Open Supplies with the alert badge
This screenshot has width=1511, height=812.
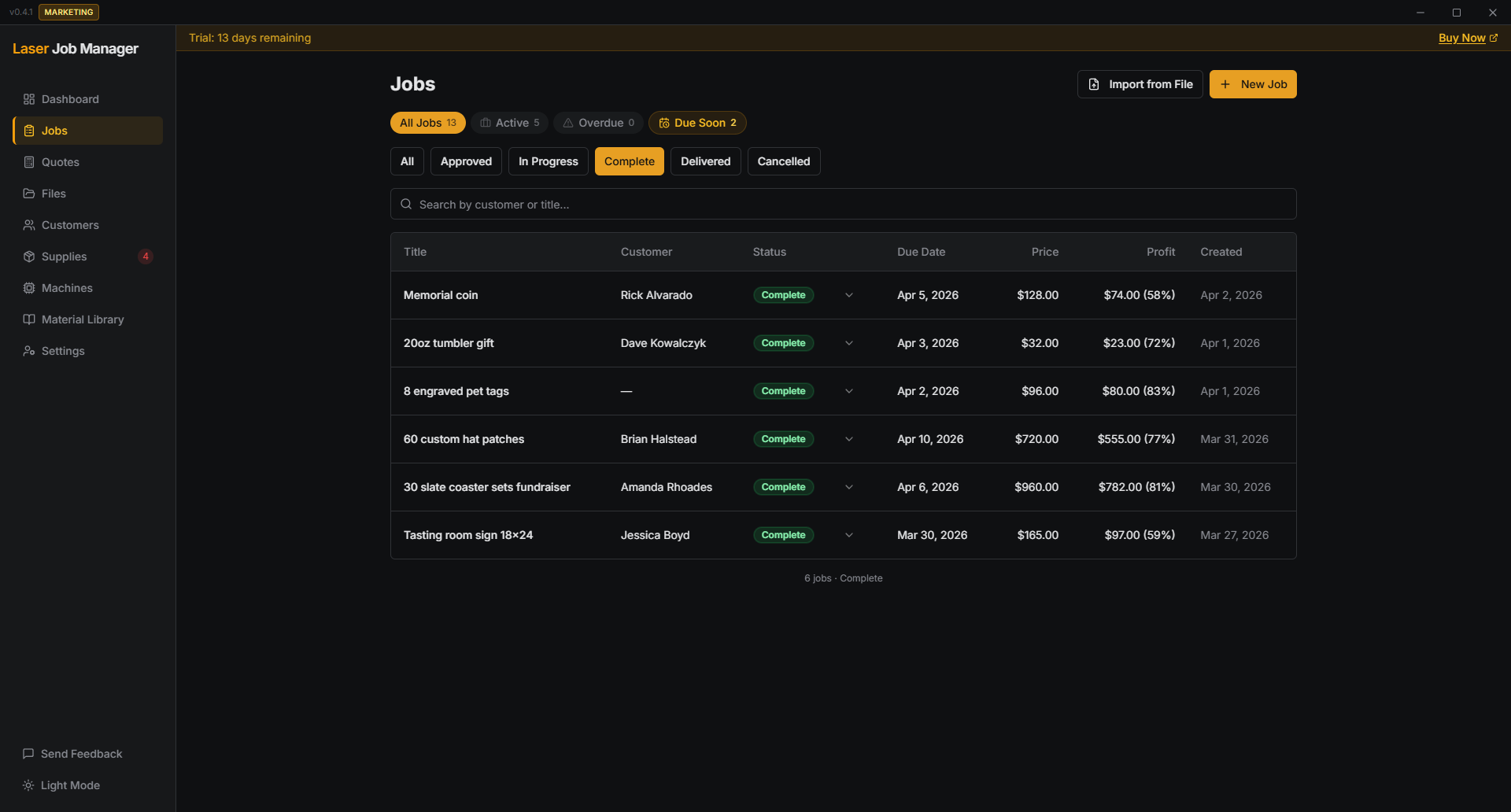click(64, 257)
